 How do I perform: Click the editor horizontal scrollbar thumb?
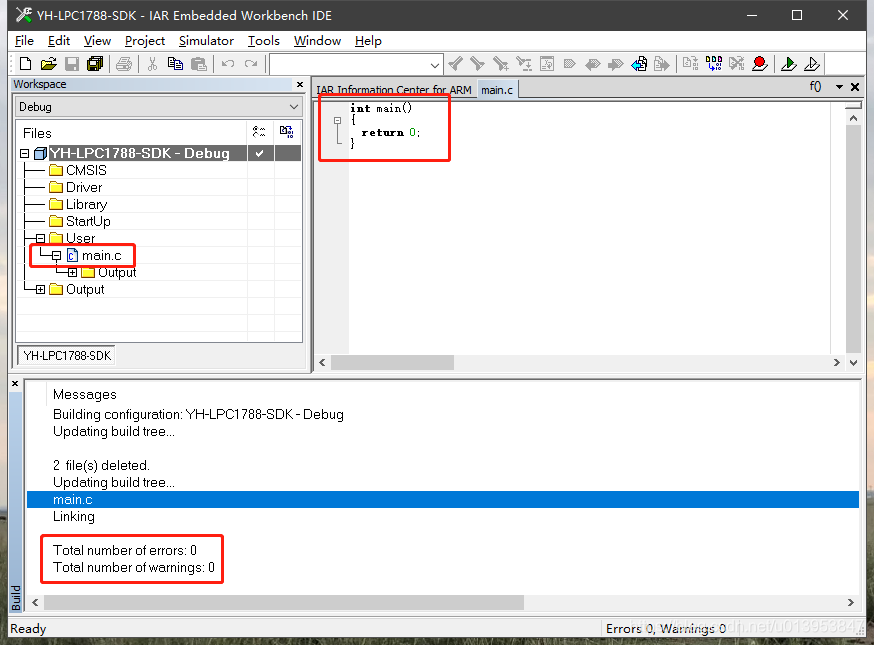point(392,363)
